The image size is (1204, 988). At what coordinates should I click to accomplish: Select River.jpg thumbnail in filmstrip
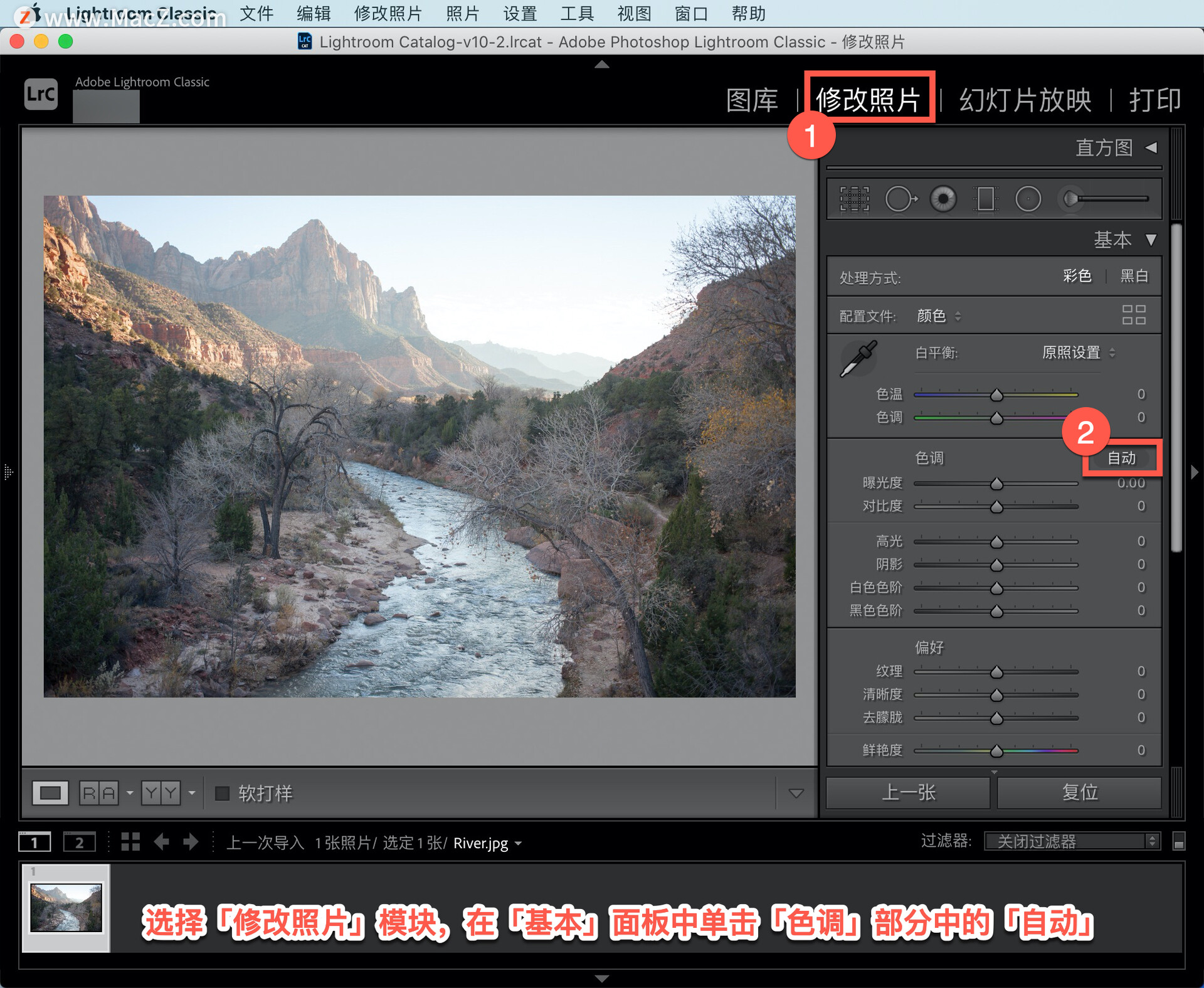[66, 908]
